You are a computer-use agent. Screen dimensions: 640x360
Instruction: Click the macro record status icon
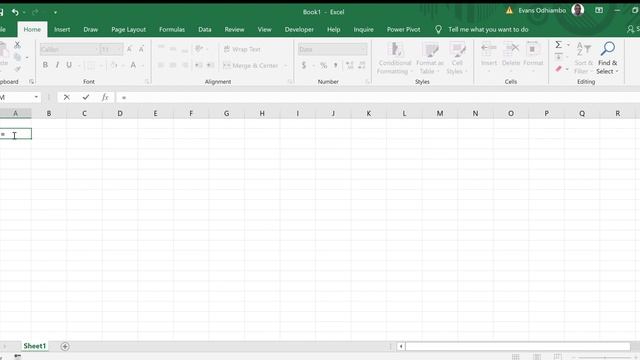pyautogui.click(x=17, y=357)
